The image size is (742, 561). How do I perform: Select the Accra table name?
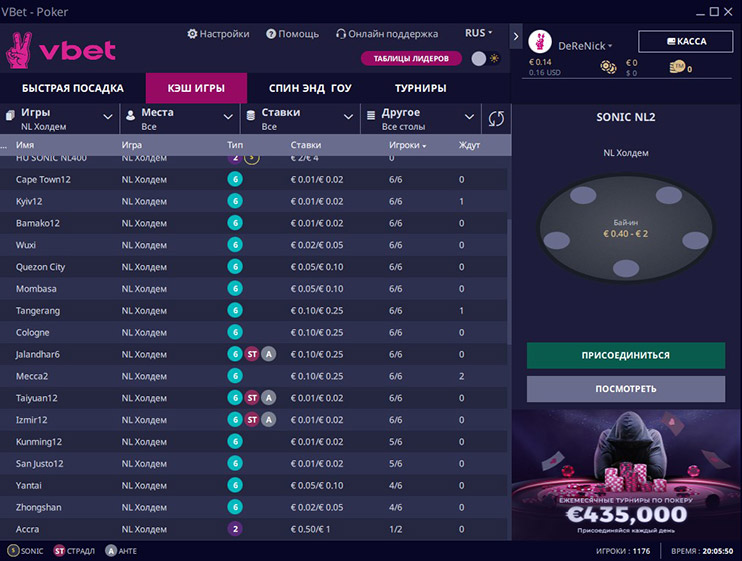(27, 529)
